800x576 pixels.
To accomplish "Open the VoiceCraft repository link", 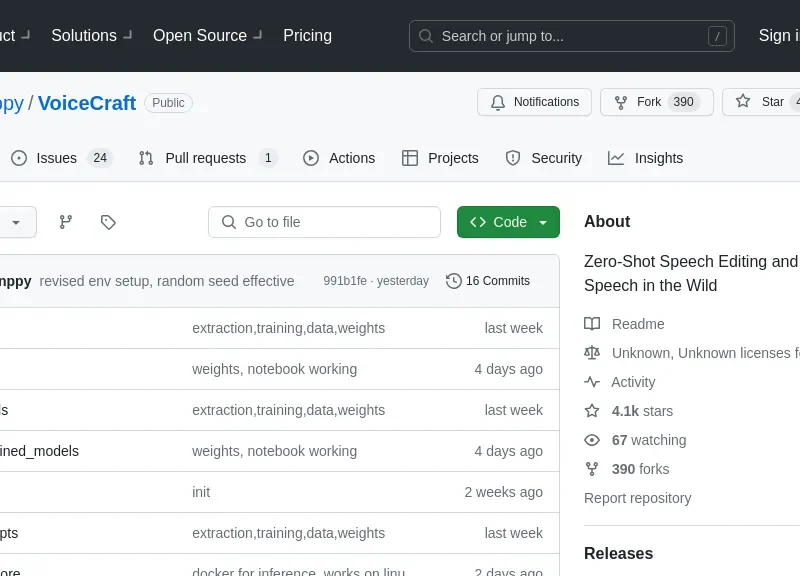I will coord(87,103).
